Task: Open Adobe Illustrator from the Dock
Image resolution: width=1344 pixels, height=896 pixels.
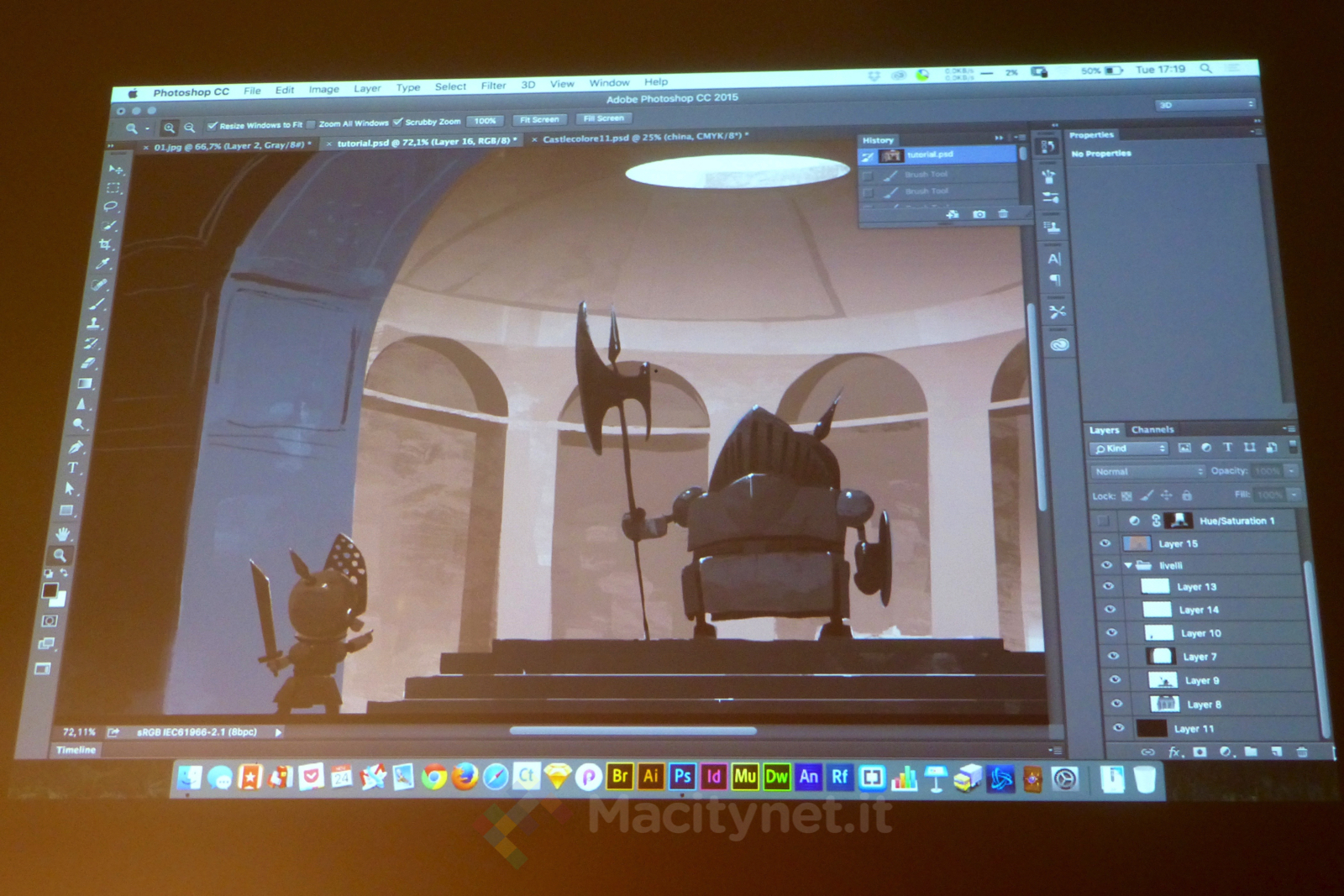Action: 651,777
